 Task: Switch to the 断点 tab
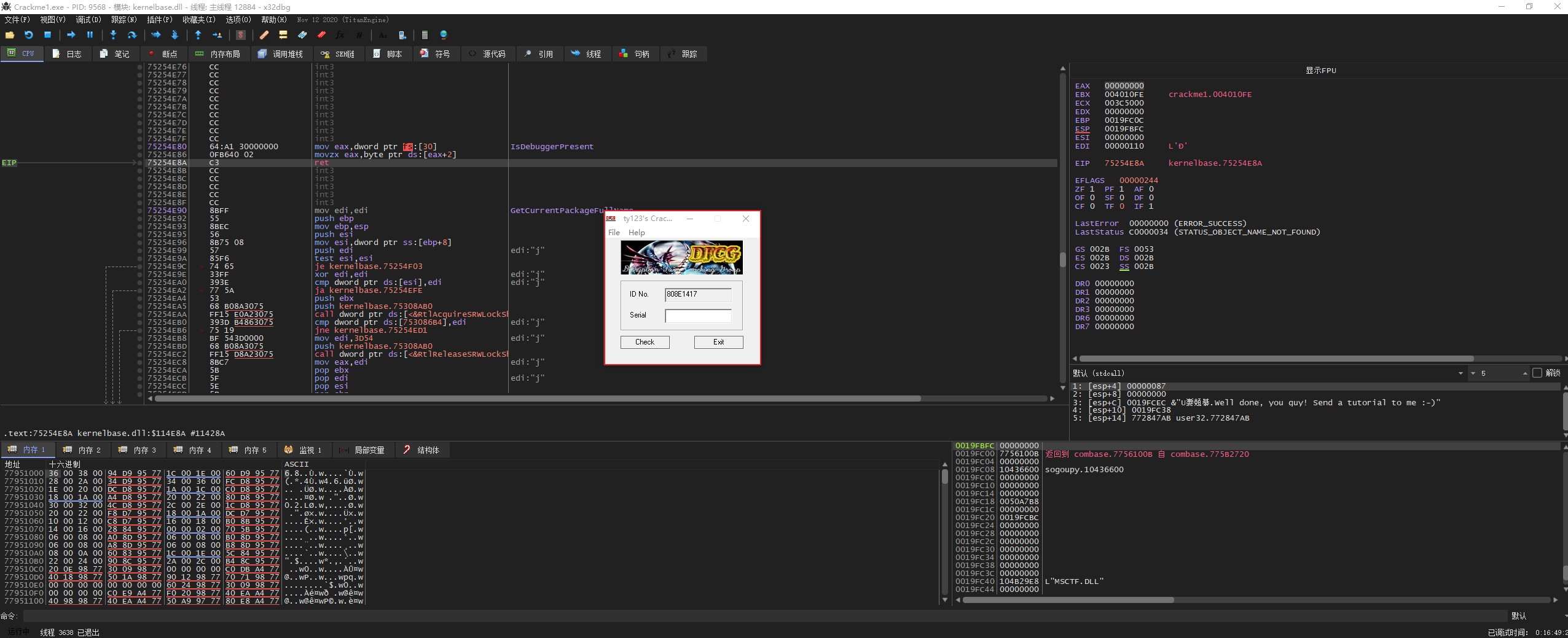(x=163, y=54)
